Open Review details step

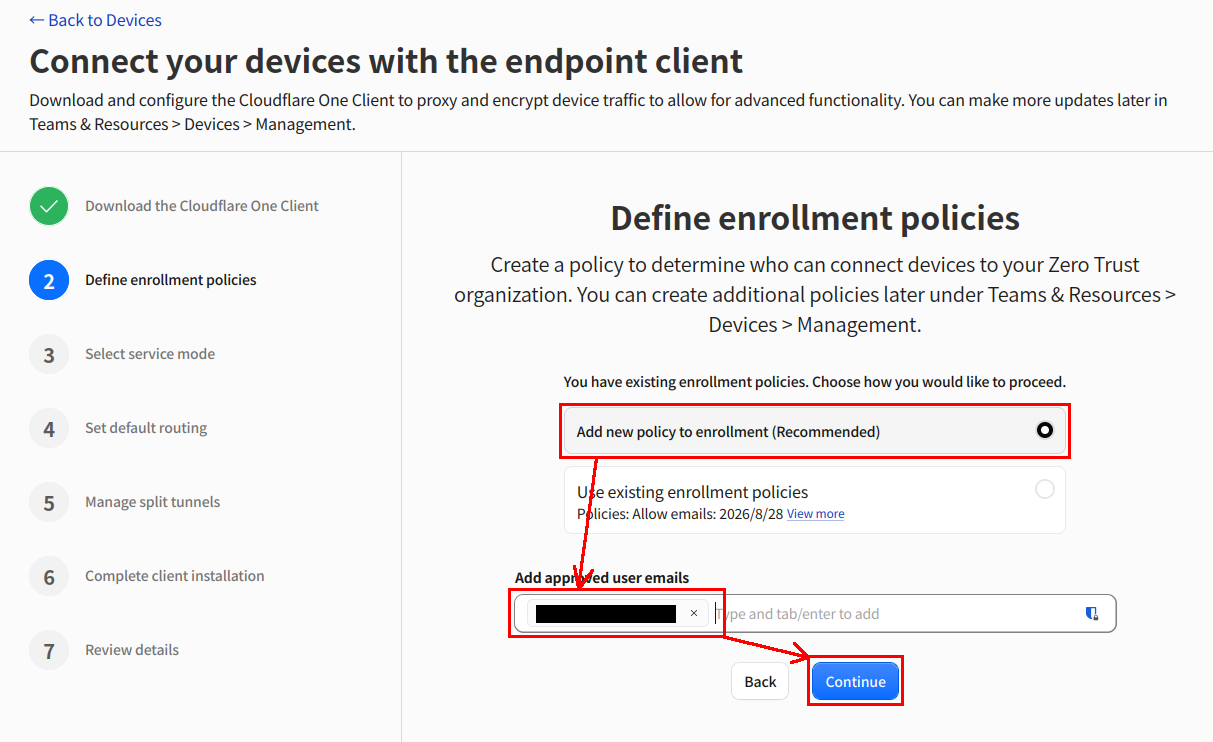[x=132, y=650]
